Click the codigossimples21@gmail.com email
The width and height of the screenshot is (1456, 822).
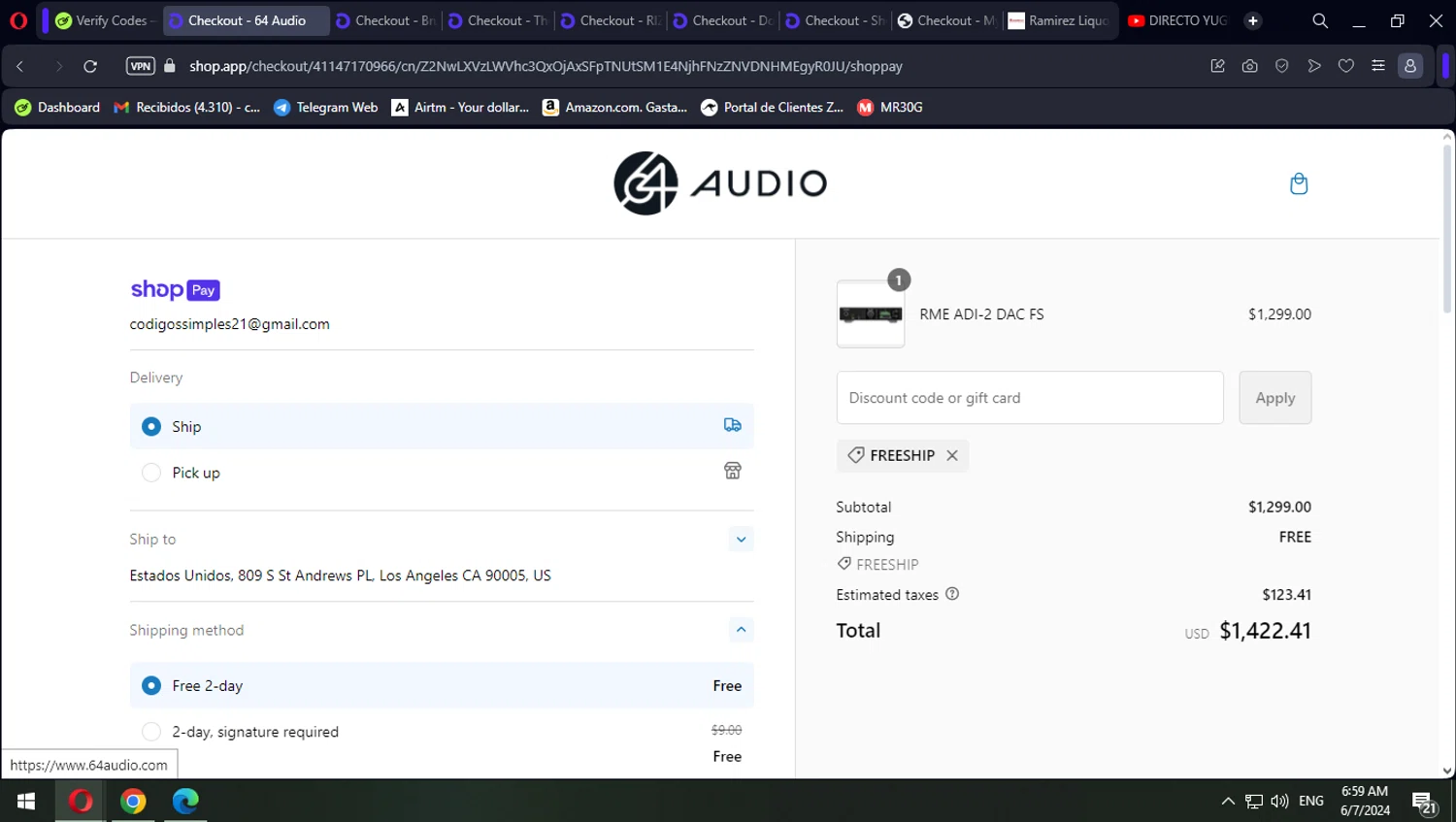coord(230,324)
